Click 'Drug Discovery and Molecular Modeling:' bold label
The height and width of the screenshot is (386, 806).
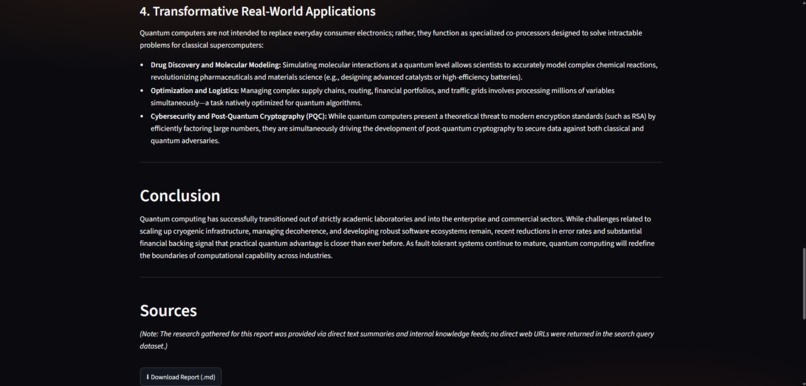click(x=215, y=65)
